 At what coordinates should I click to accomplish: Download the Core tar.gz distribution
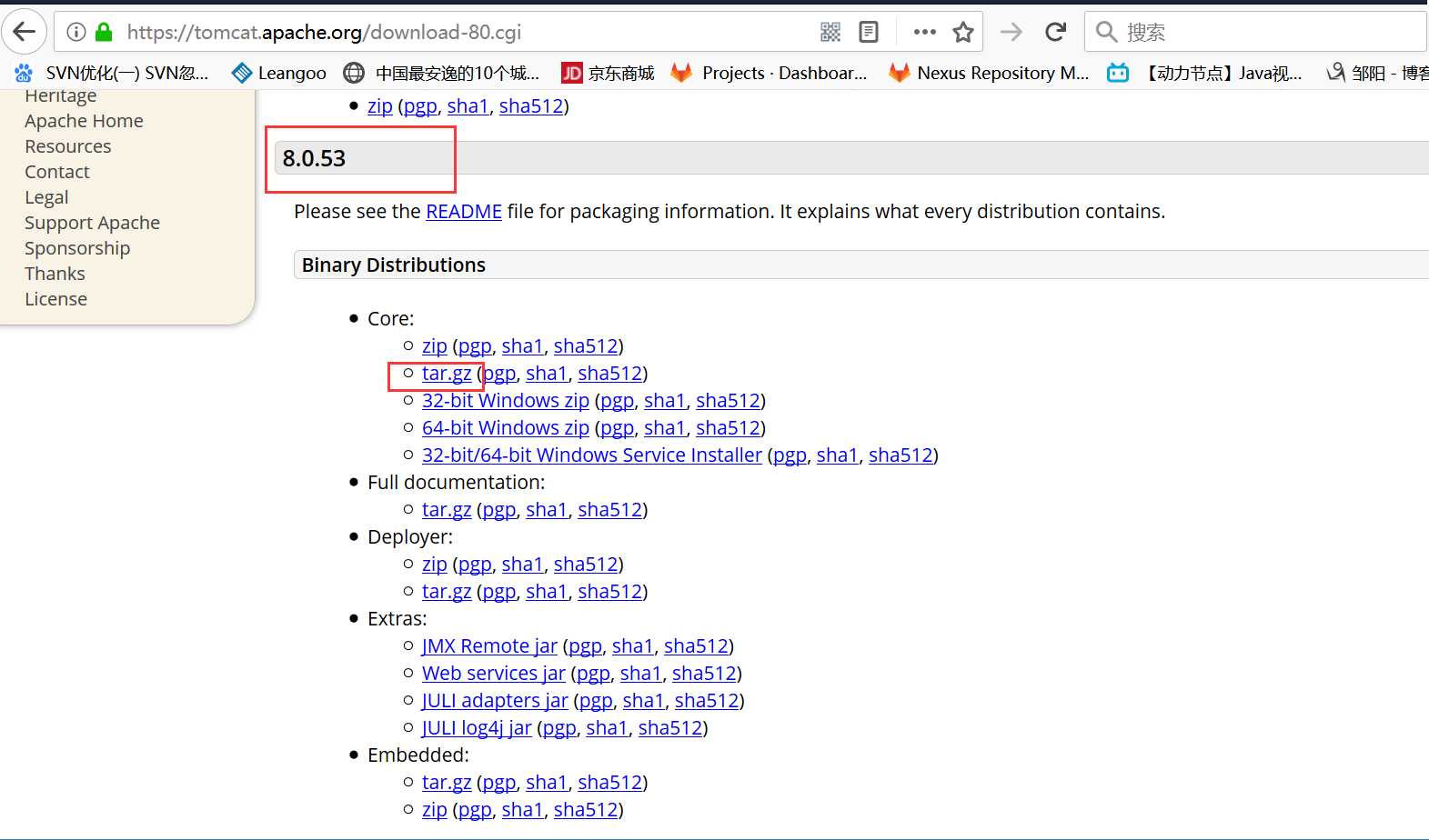coord(447,374)
